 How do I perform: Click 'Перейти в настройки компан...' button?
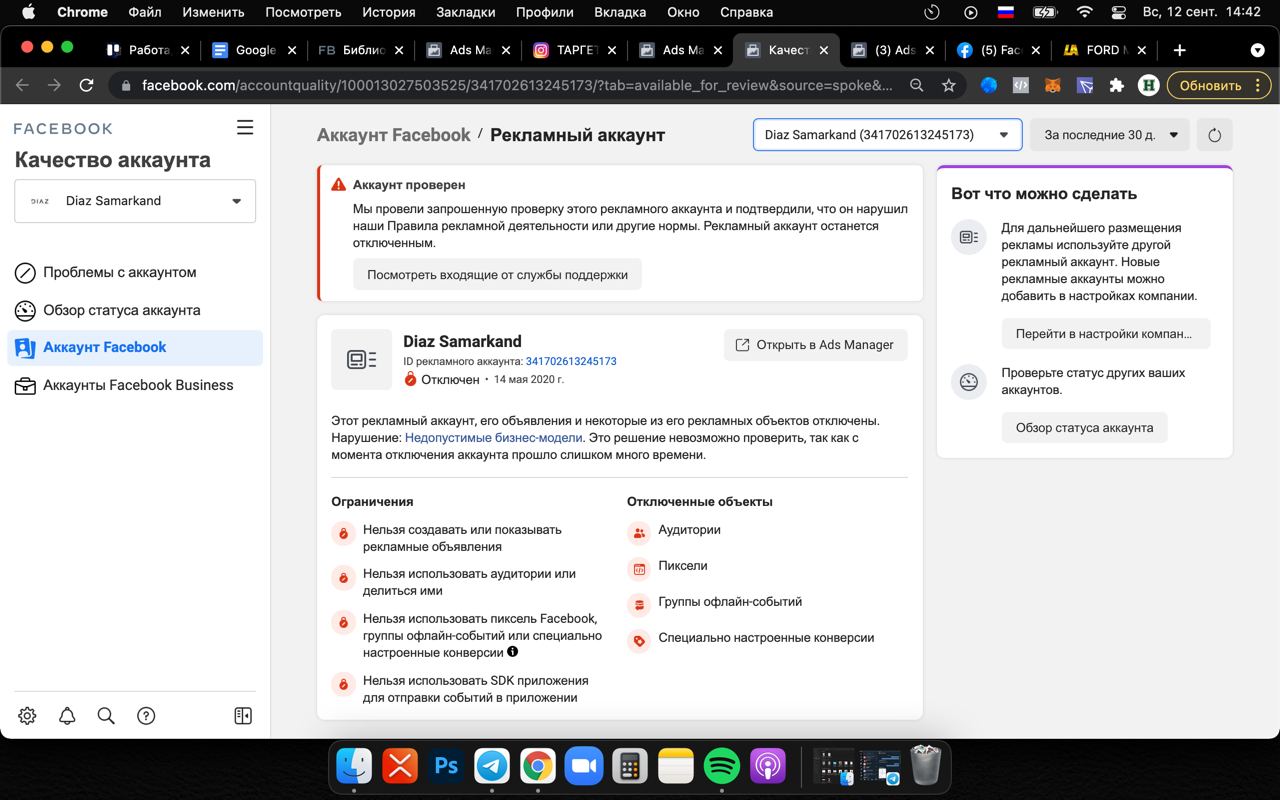1105,334
